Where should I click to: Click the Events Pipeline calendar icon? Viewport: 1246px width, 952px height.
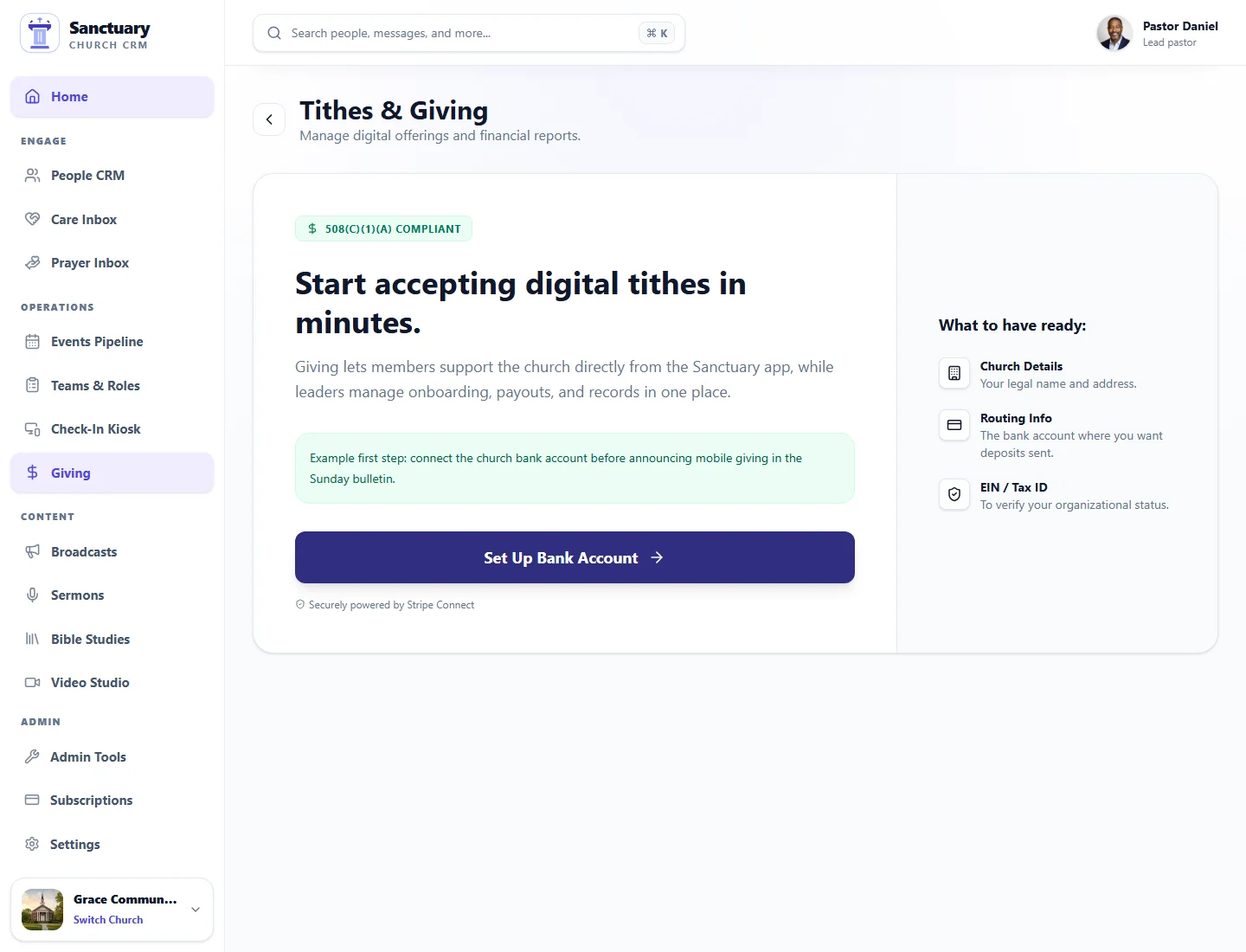click(32, 342)
